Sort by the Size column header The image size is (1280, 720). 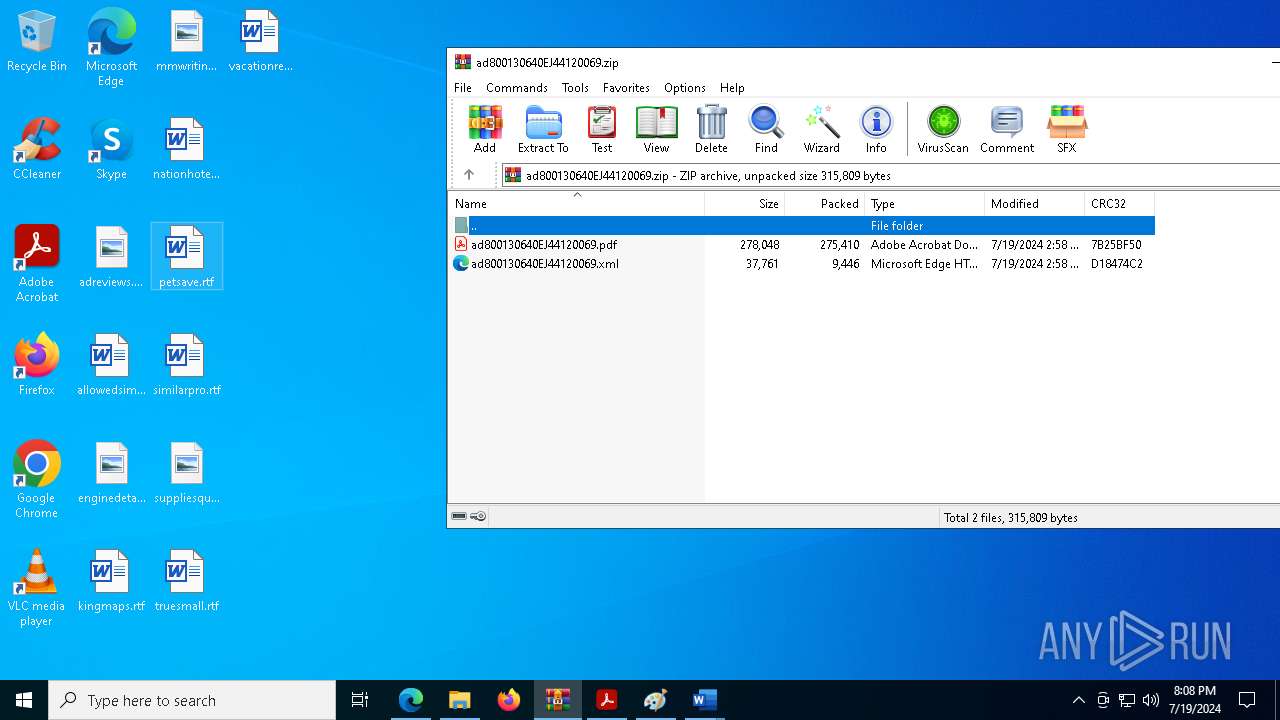pos(745,204)
